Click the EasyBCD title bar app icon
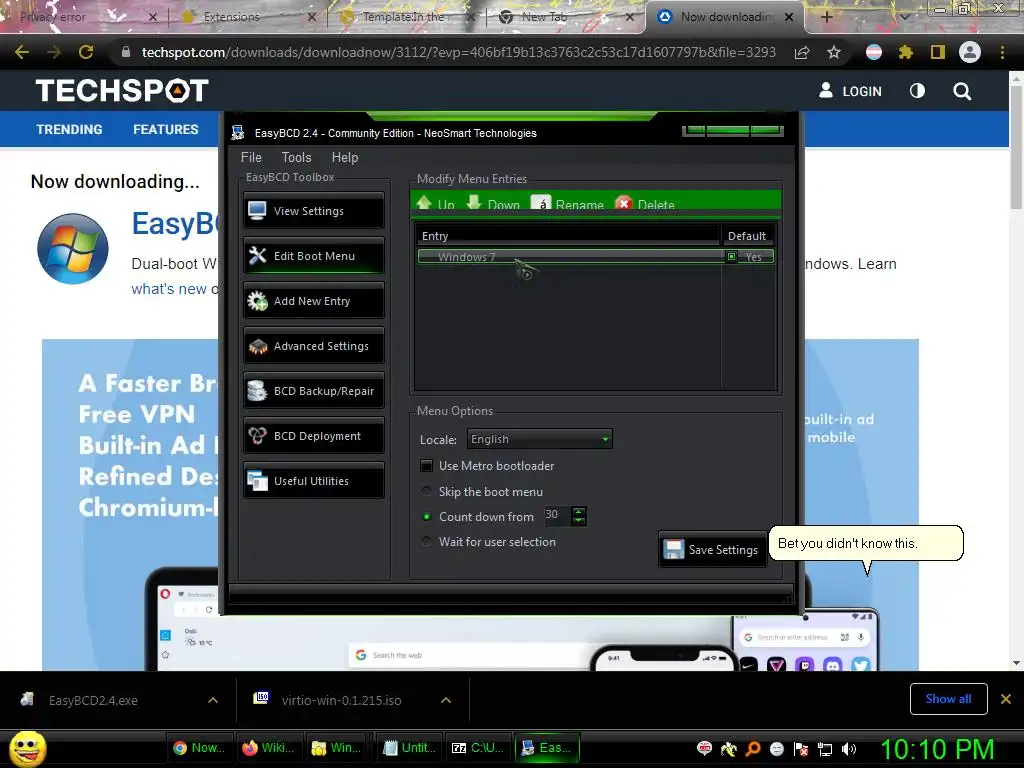1024x768 pixels. [238, 133]
